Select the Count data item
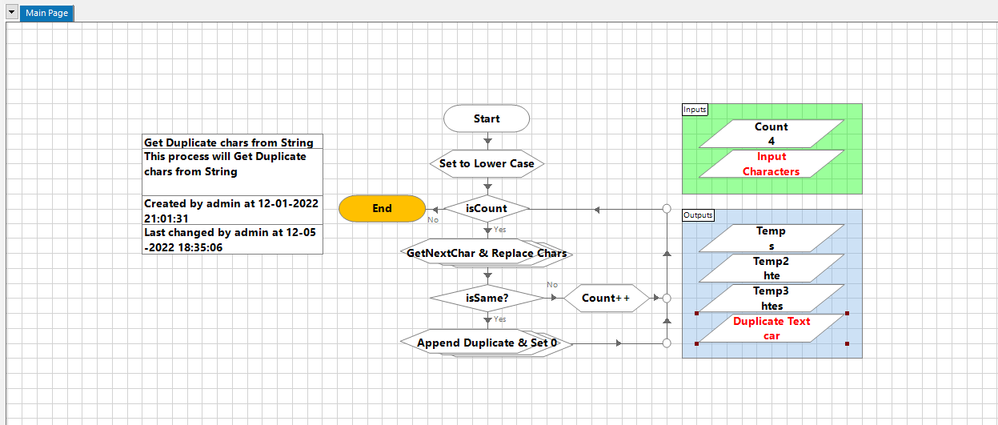This screenshot has width=998, height=425. [x=771, y=134]
